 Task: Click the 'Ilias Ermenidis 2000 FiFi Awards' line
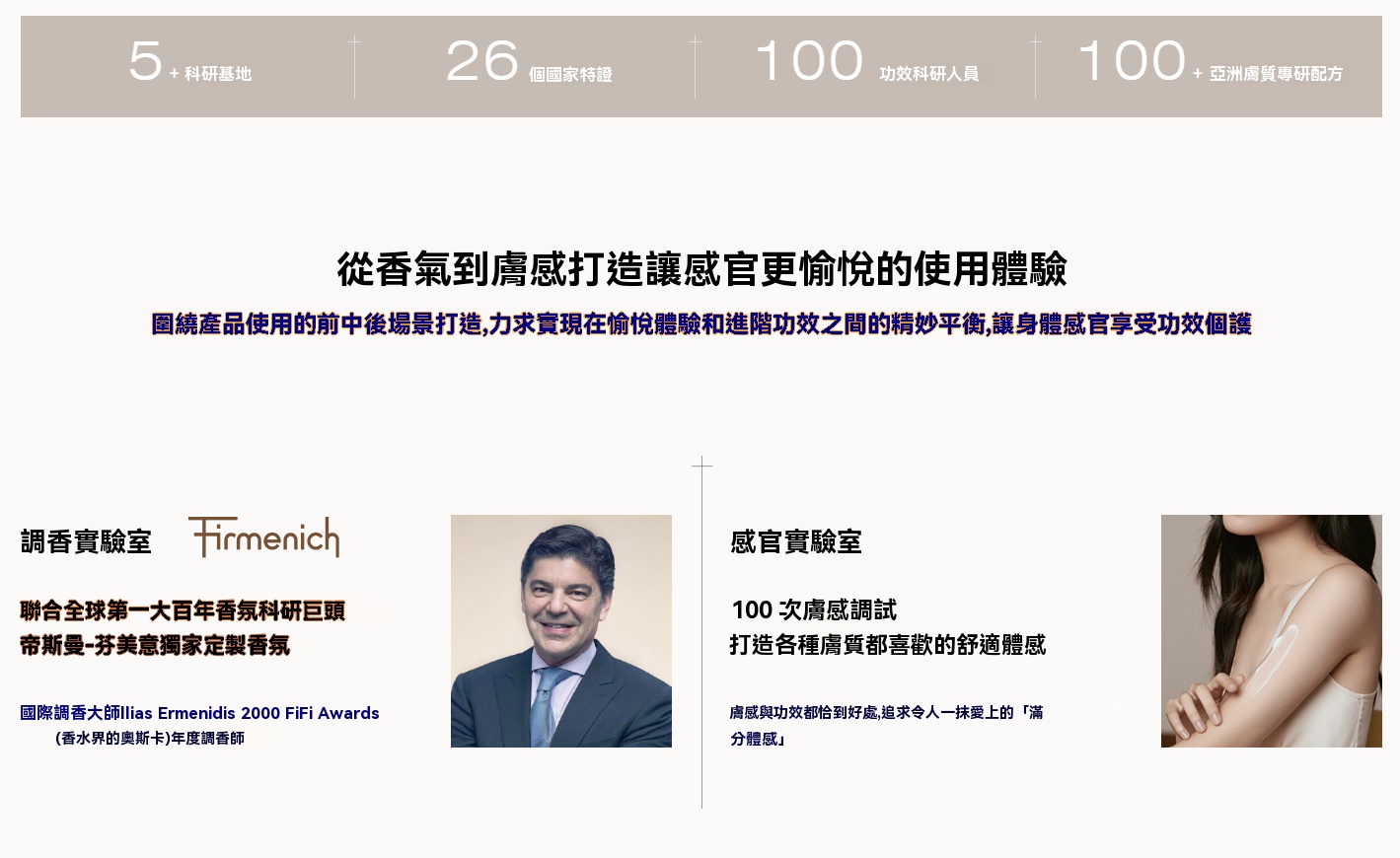point(199,713)
